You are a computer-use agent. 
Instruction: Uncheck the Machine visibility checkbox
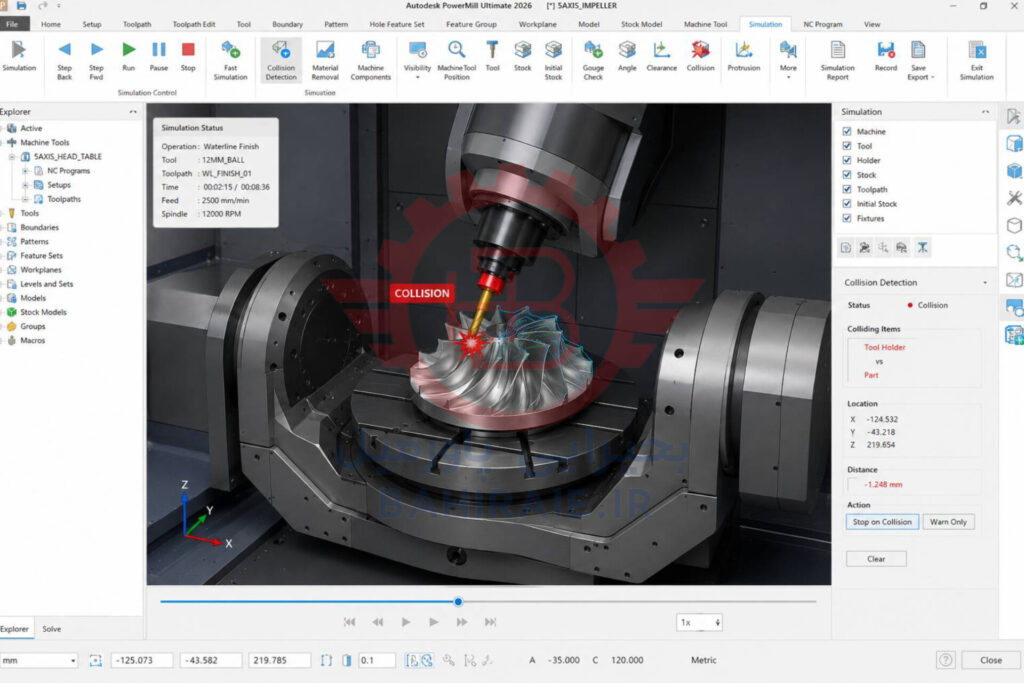tap(847, 131)
